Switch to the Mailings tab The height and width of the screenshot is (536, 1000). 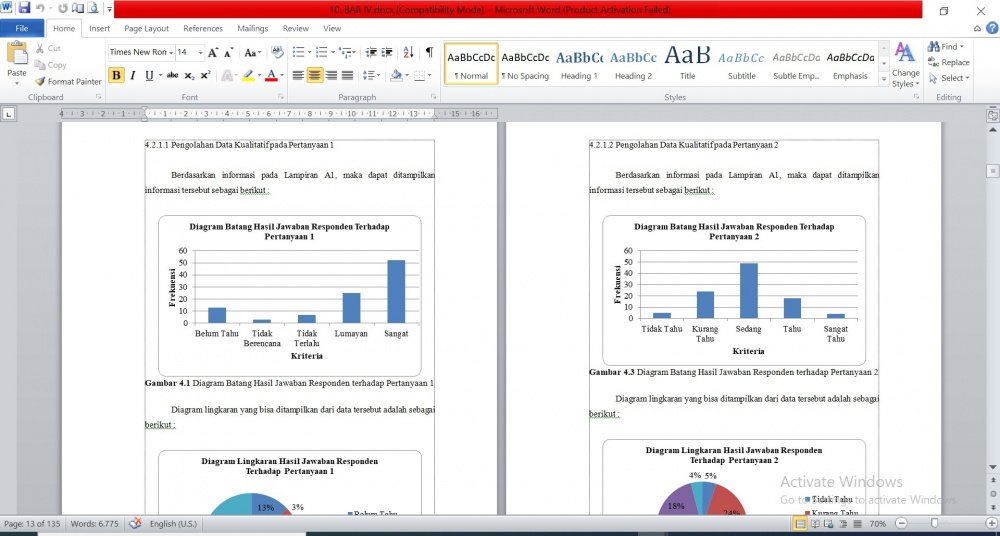tap(253, 28)
